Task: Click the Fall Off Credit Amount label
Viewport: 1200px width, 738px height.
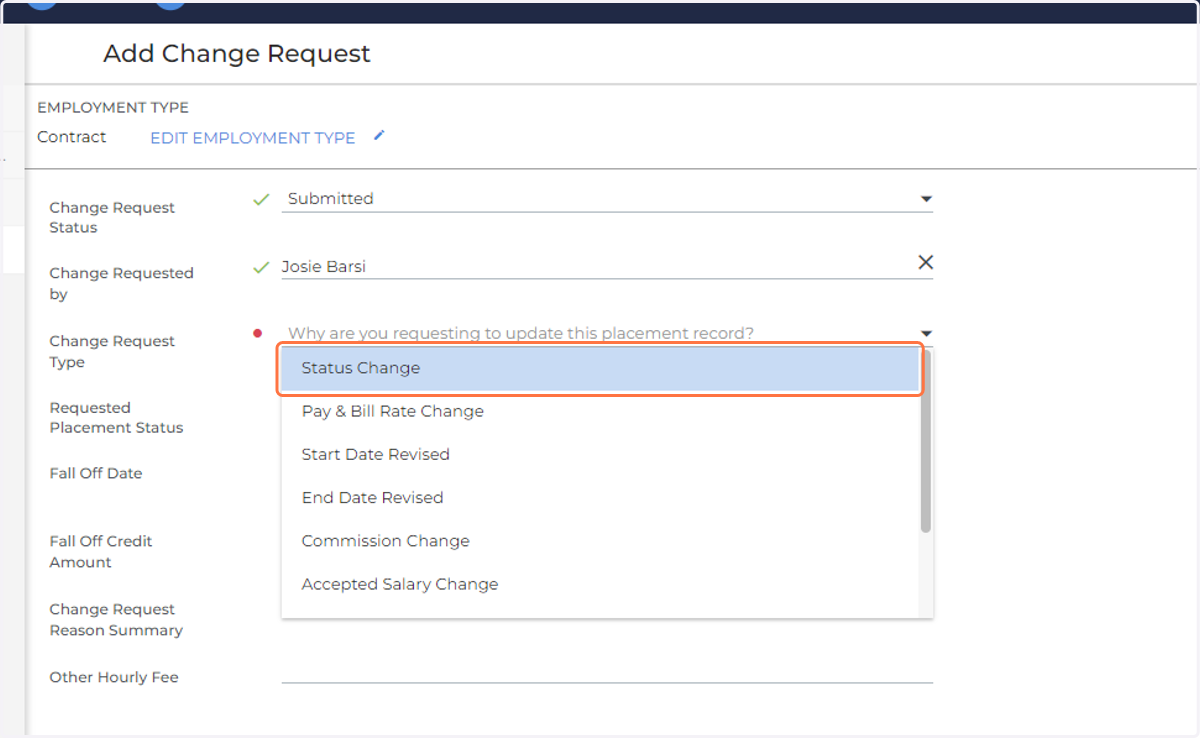Action: click(x=101, y=551)
